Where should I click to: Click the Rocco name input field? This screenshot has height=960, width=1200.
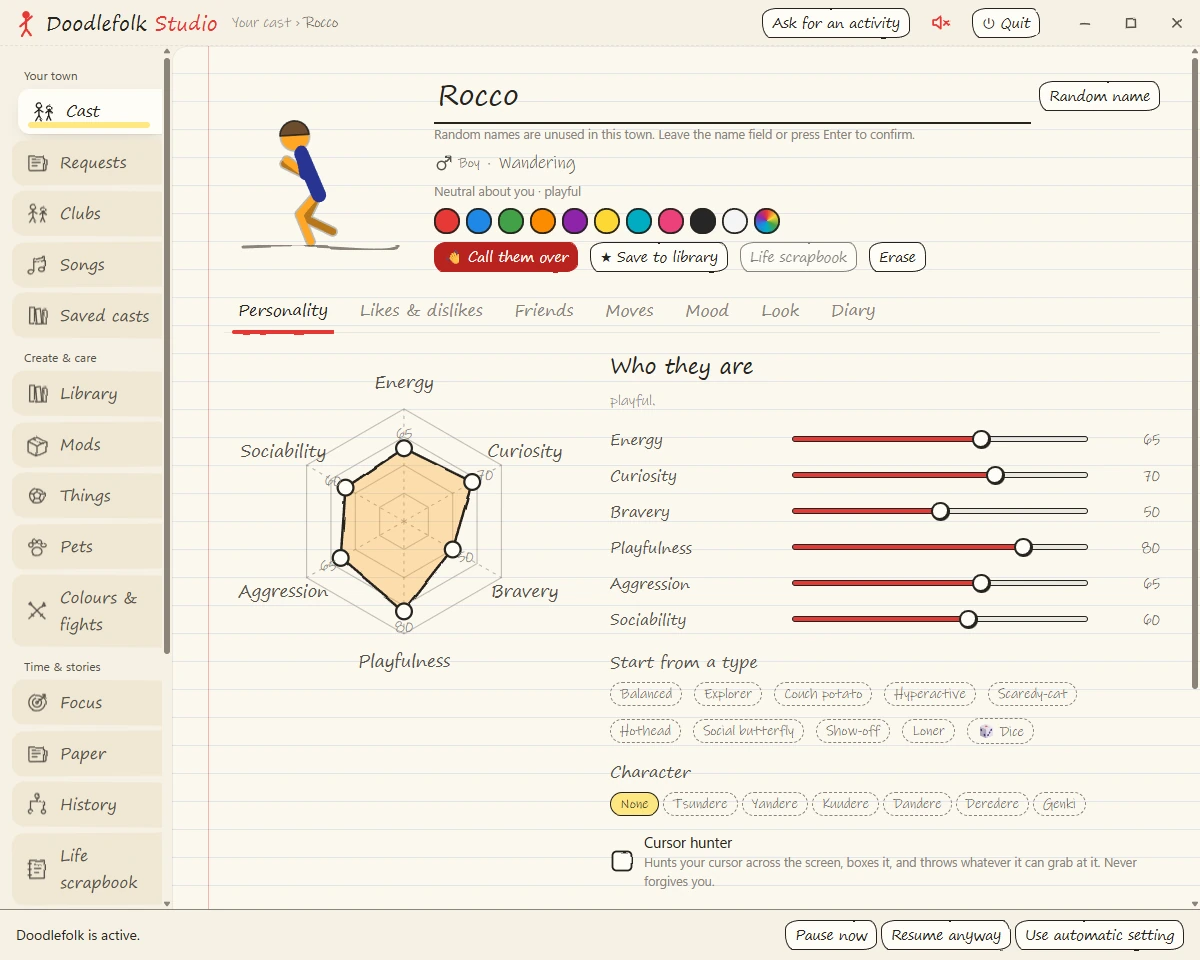click(x=732, y=96)
